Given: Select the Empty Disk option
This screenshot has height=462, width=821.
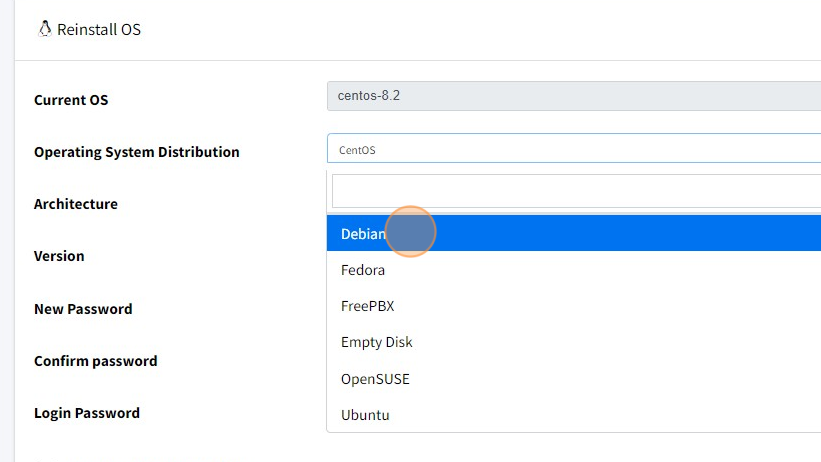Looking at the screenshot, I should point(574,342).
